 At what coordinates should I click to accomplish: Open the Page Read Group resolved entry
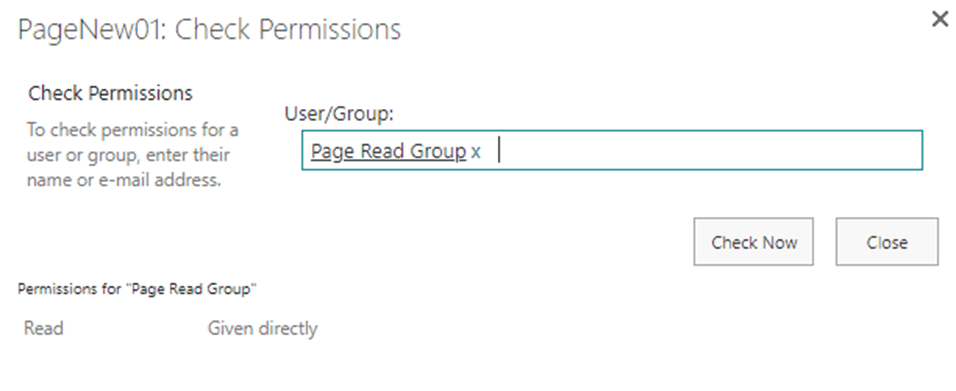pos(388,151)
